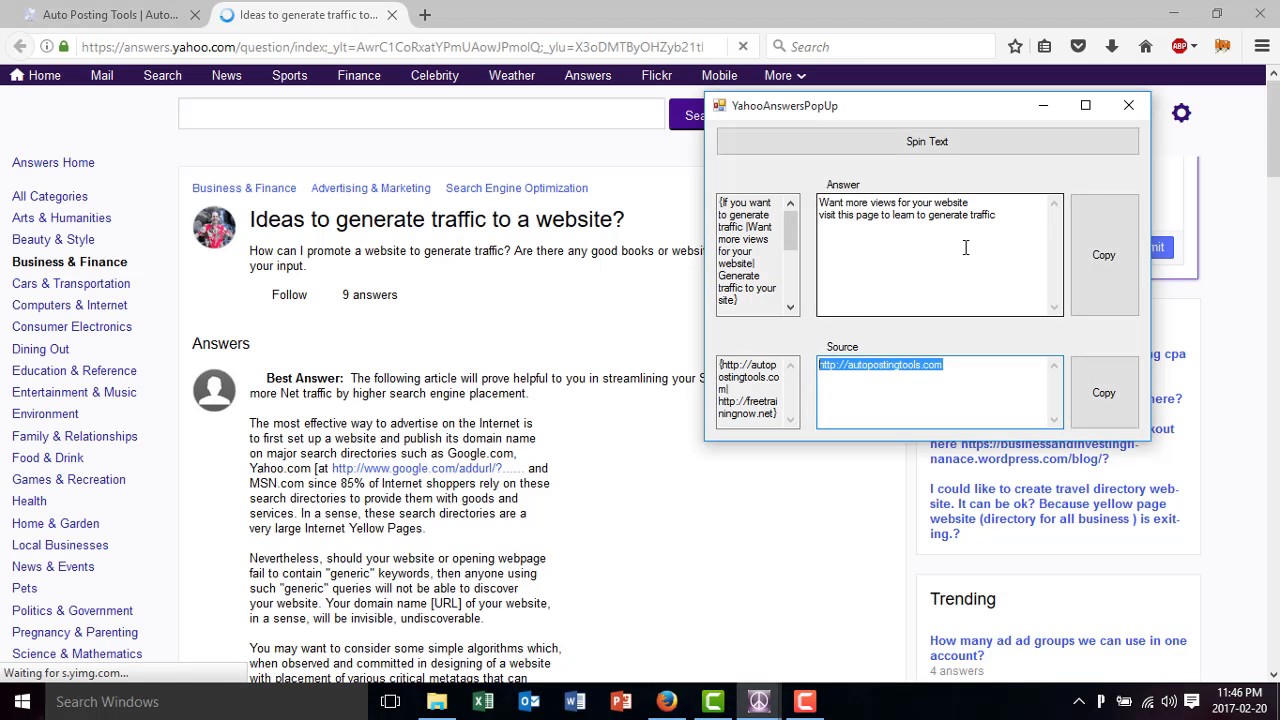Open Finance in Yahoo navigation bar

click(x=359, y=75)
